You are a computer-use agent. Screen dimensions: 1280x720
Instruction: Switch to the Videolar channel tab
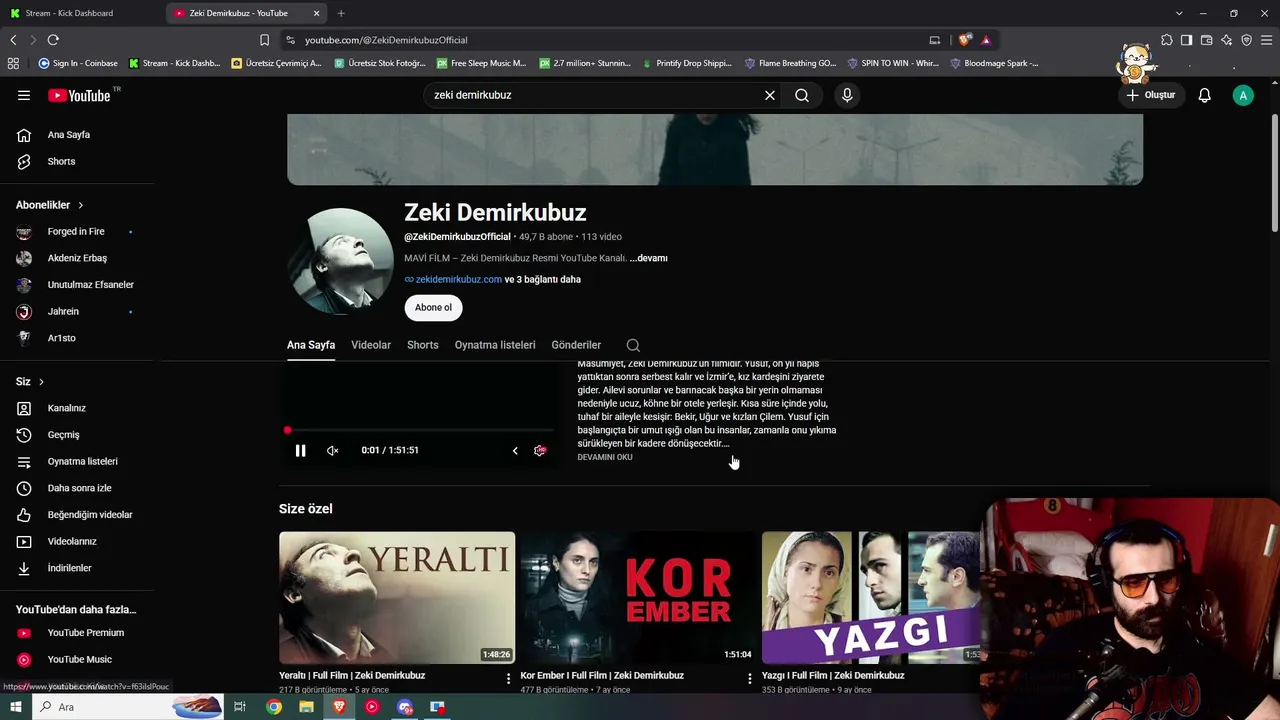tap(371, 345)
